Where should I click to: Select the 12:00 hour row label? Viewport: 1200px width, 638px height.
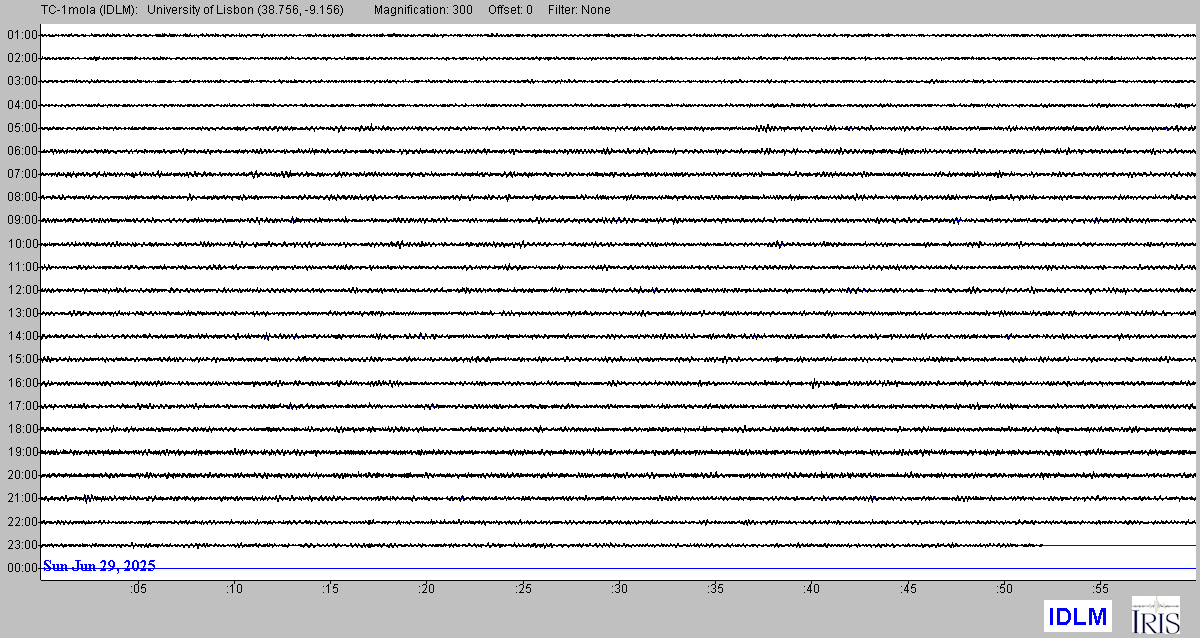pos(22,290)
